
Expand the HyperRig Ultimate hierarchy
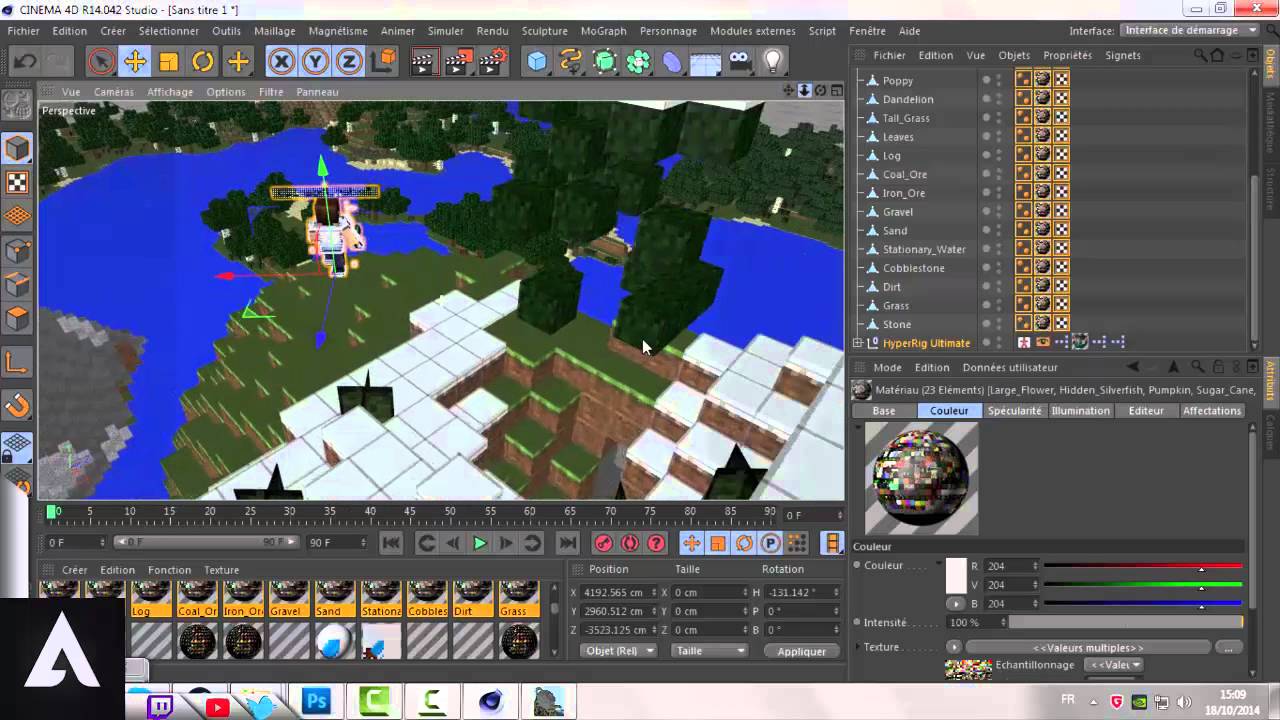(858, 343)
